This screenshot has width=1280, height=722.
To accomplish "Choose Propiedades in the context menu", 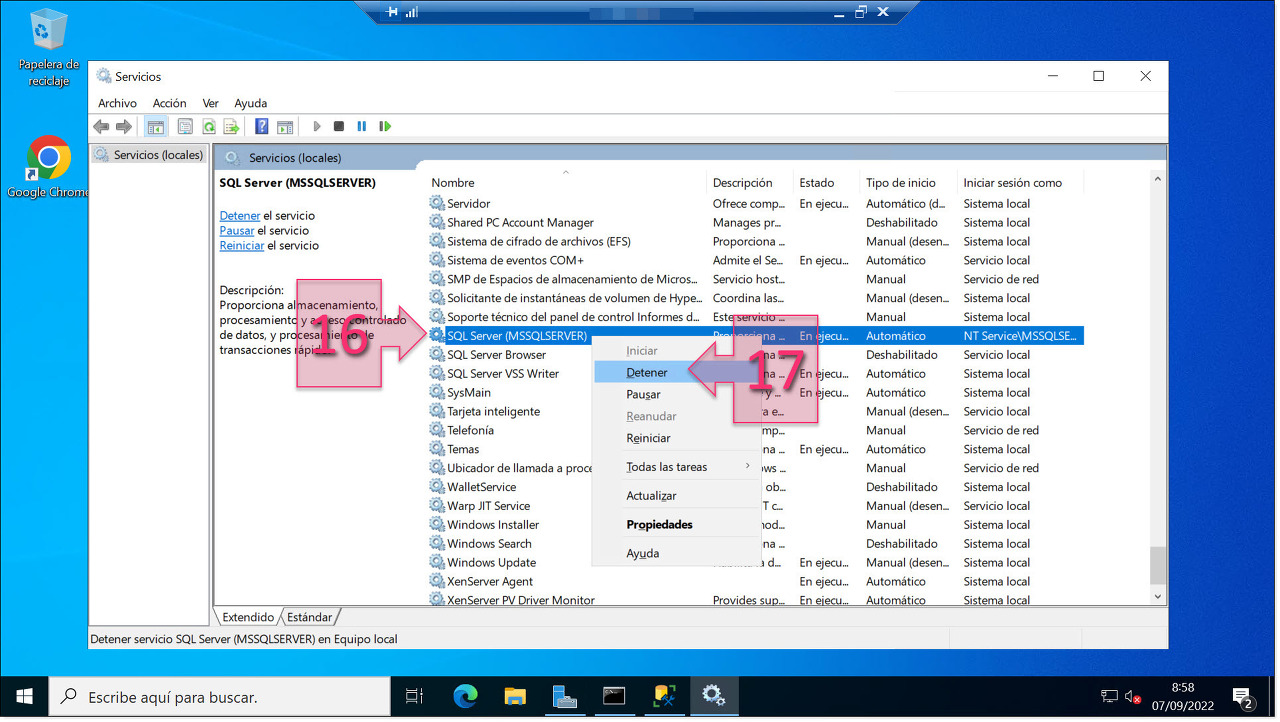I will 677,525.
